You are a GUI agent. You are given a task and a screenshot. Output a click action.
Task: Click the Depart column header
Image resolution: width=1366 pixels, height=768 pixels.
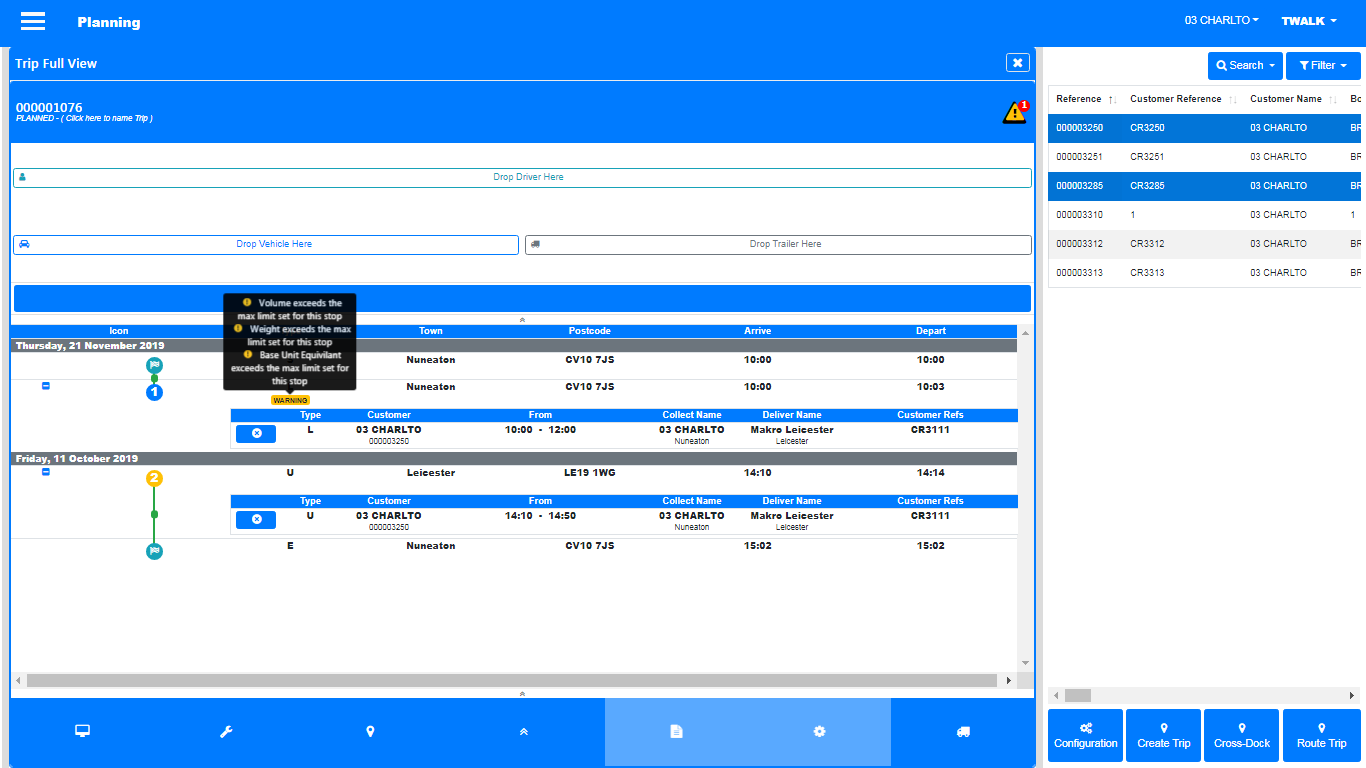coord(931,331)
